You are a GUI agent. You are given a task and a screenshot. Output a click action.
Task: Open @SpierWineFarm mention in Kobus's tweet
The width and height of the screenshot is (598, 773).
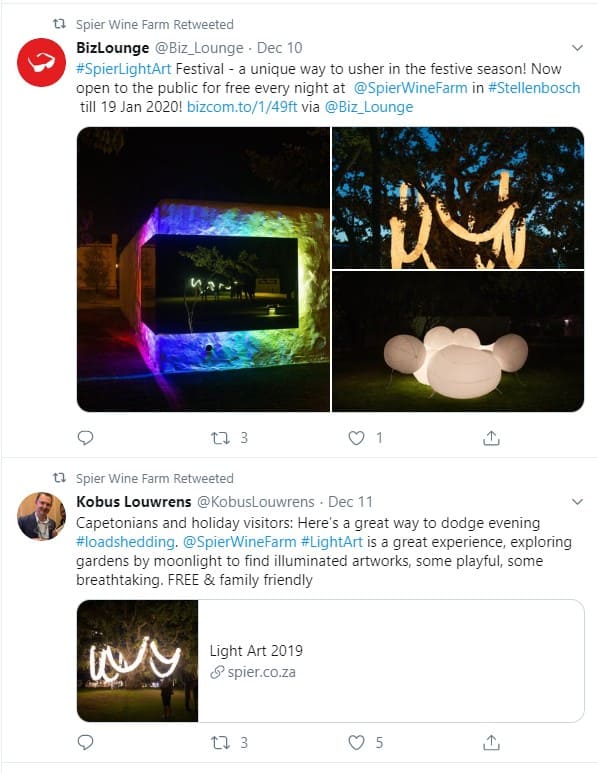[x=240, y=542]
